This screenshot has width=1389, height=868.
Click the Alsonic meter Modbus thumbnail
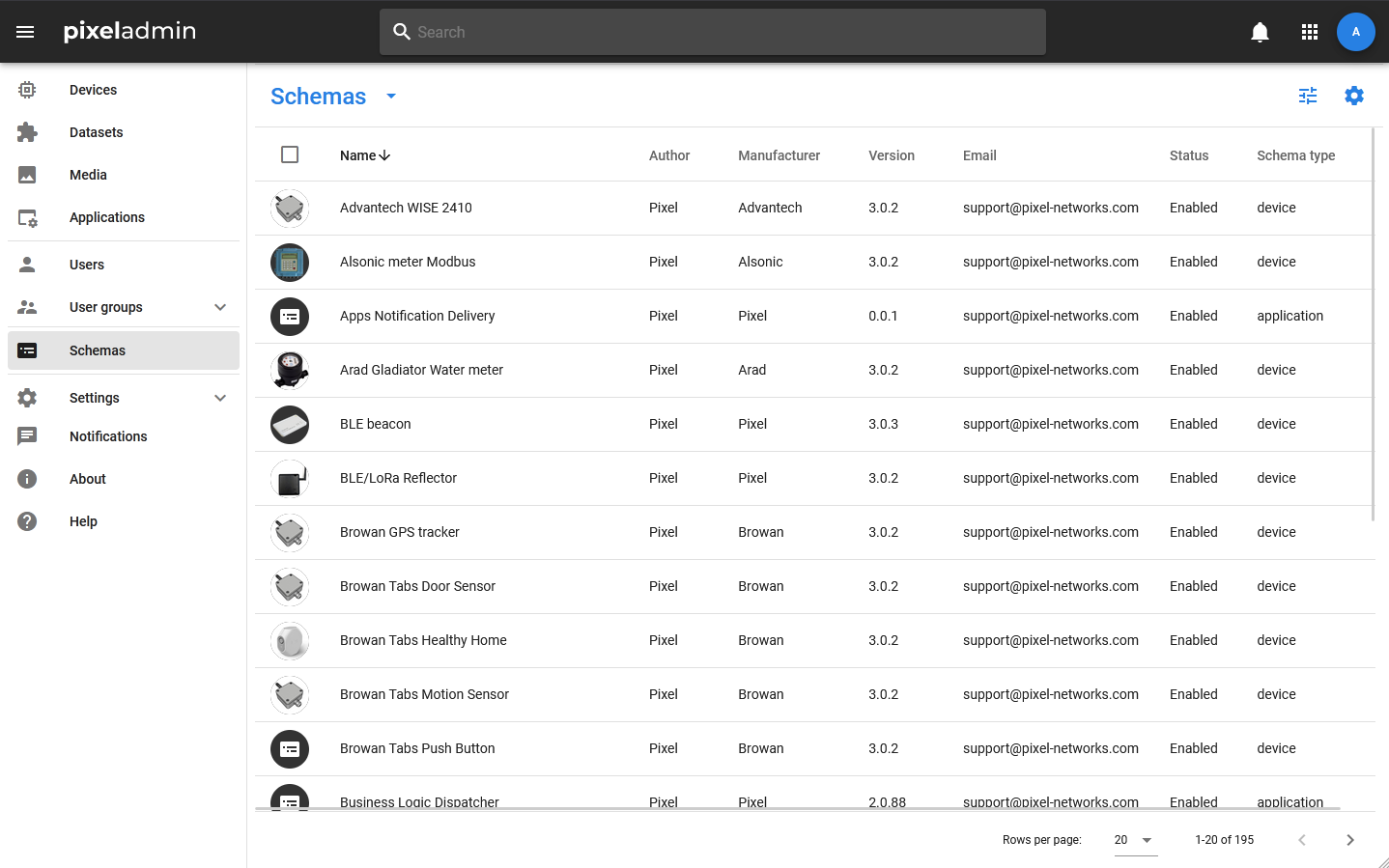290,262
